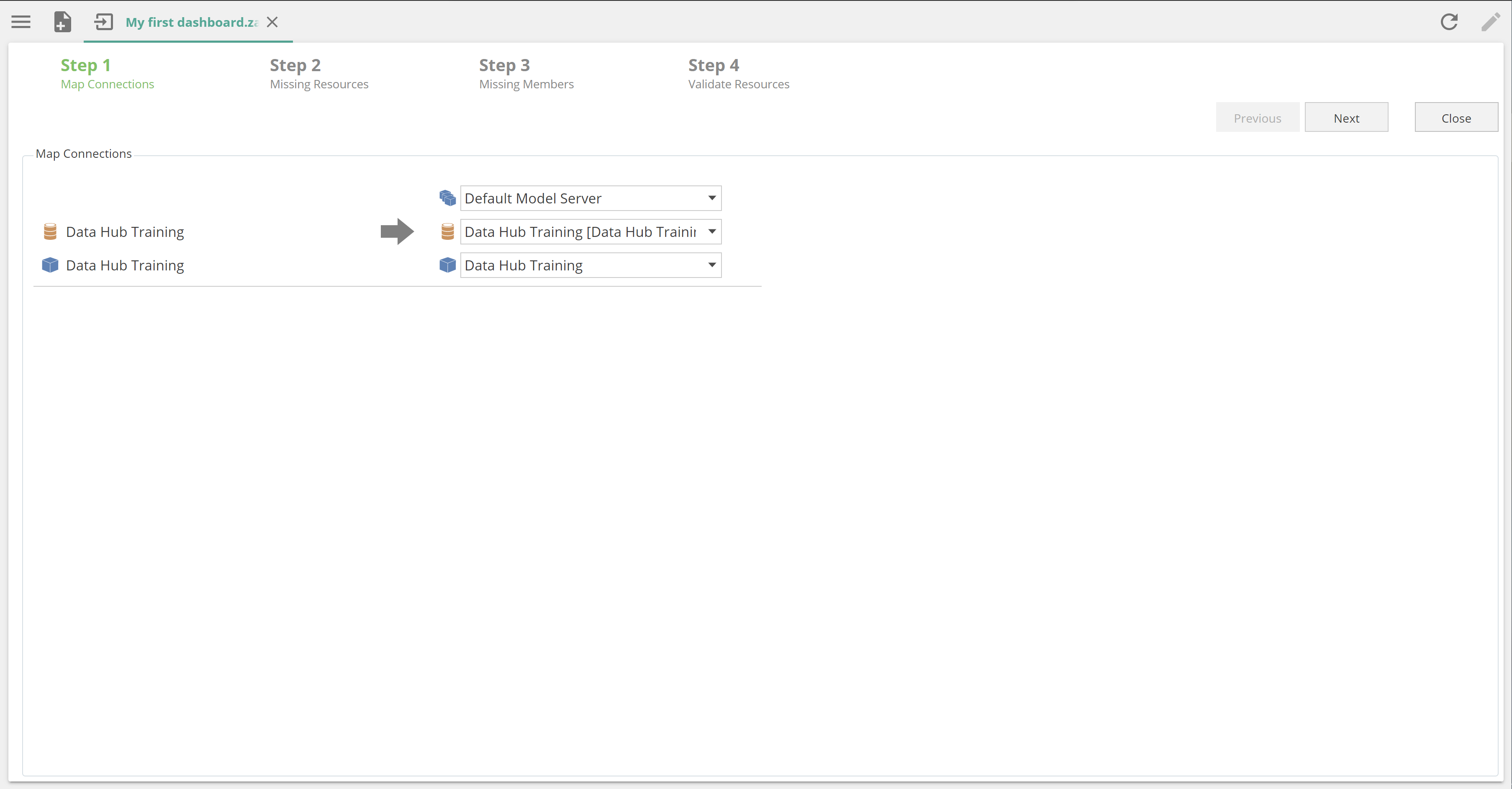Image resolution: width=1512 pixels, height=789 pixels.
Task: Expand the Data Hub Training cube dropdown
Action: [711, 265]
